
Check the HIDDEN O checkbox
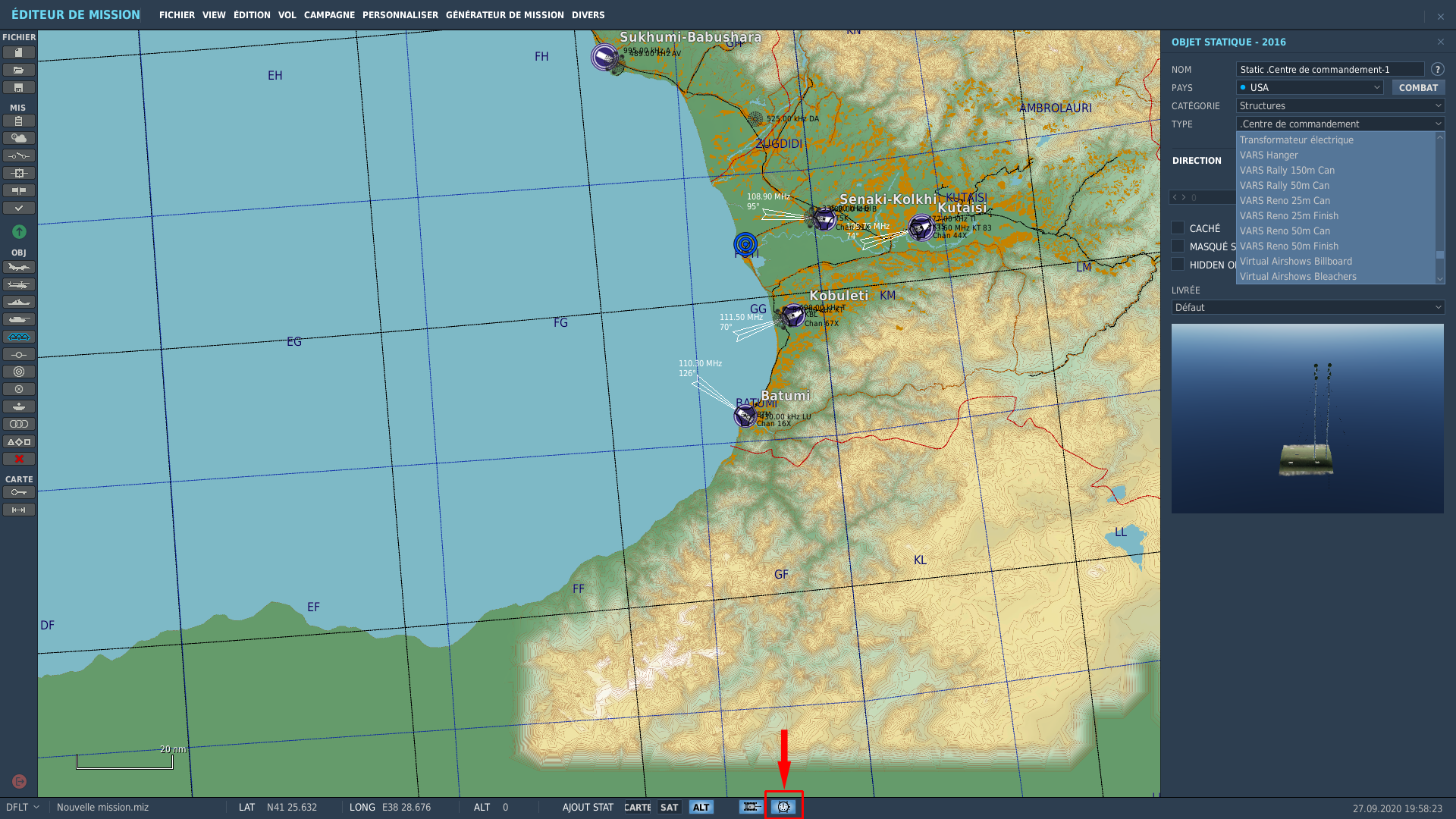point(1178,265)
